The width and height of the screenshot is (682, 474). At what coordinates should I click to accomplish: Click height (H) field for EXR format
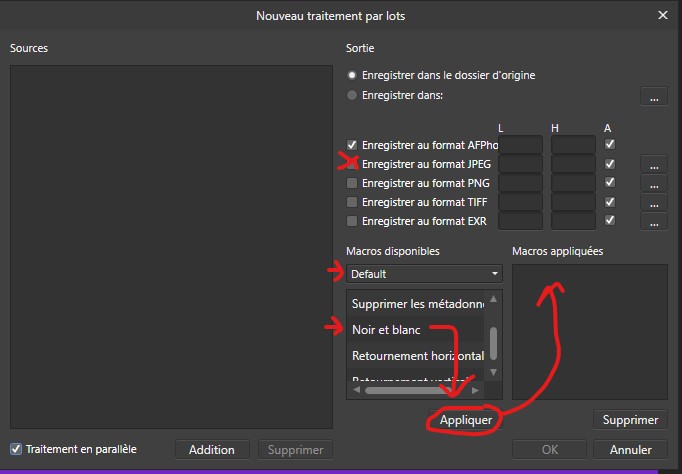[573, 221]
